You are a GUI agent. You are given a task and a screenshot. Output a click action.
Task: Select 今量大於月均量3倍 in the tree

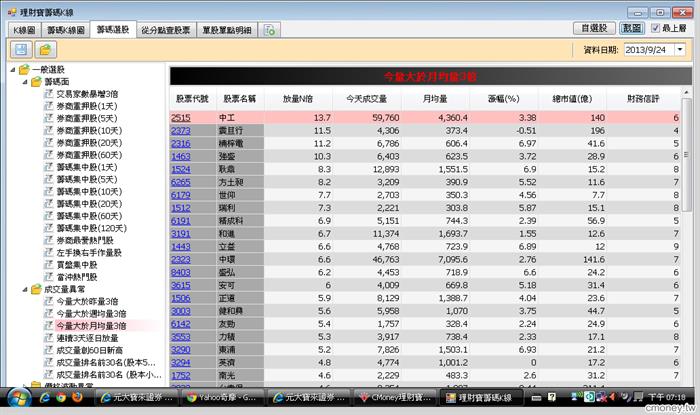(x=91, y=326)
